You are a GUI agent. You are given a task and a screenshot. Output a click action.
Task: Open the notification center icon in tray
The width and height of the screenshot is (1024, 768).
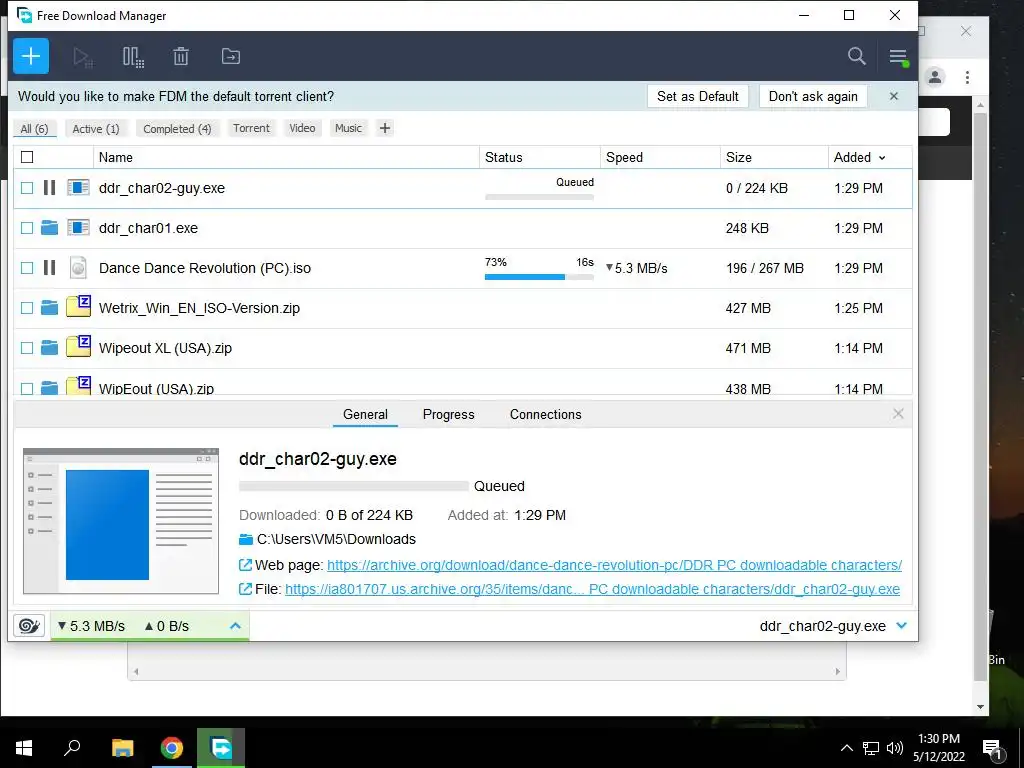click(x=993, y=748)
